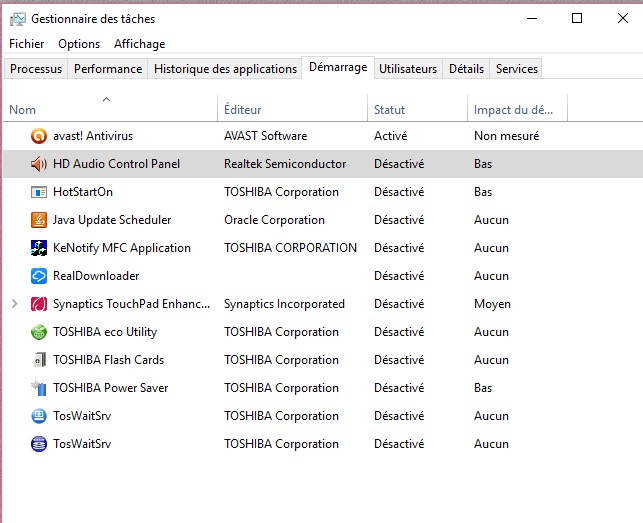Click the Java Update Scheduler icon
The height and width of the screenshot is (523, 643).
[x=39, y=220]
